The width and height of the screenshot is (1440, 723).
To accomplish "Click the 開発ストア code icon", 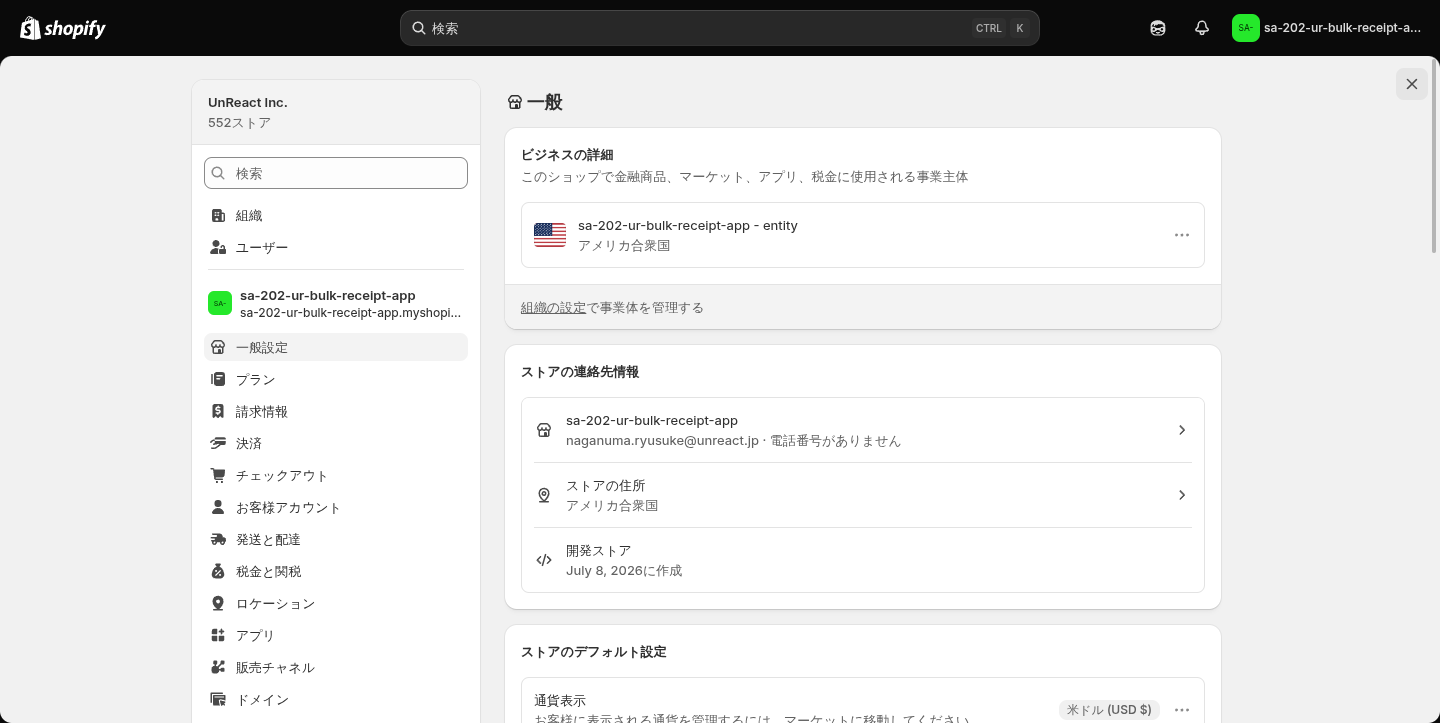I will pos(544,560).
